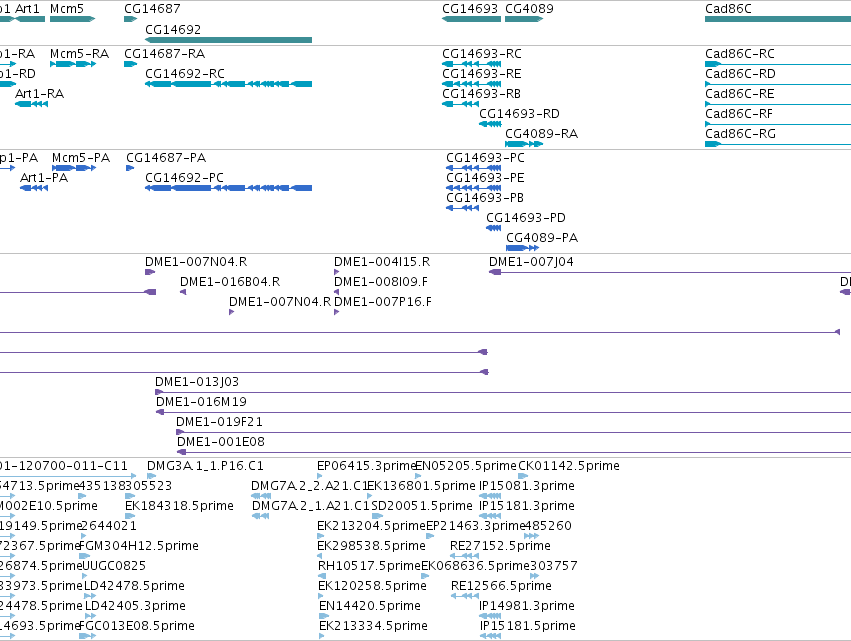Click the Mcm5-PA protein label

click(x=81, y=158)
